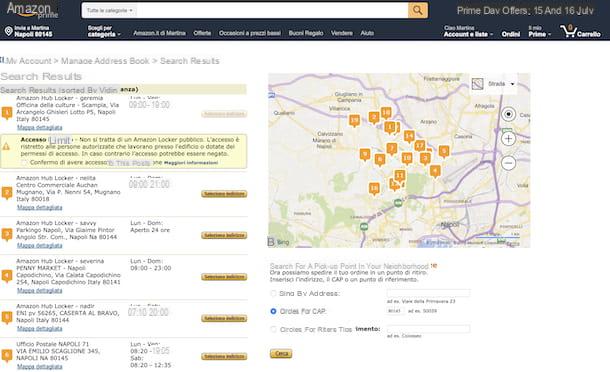This screenshot has width=610, height=372.
Task: Open Buoni Regalo nav item
Action: [306, 33]
